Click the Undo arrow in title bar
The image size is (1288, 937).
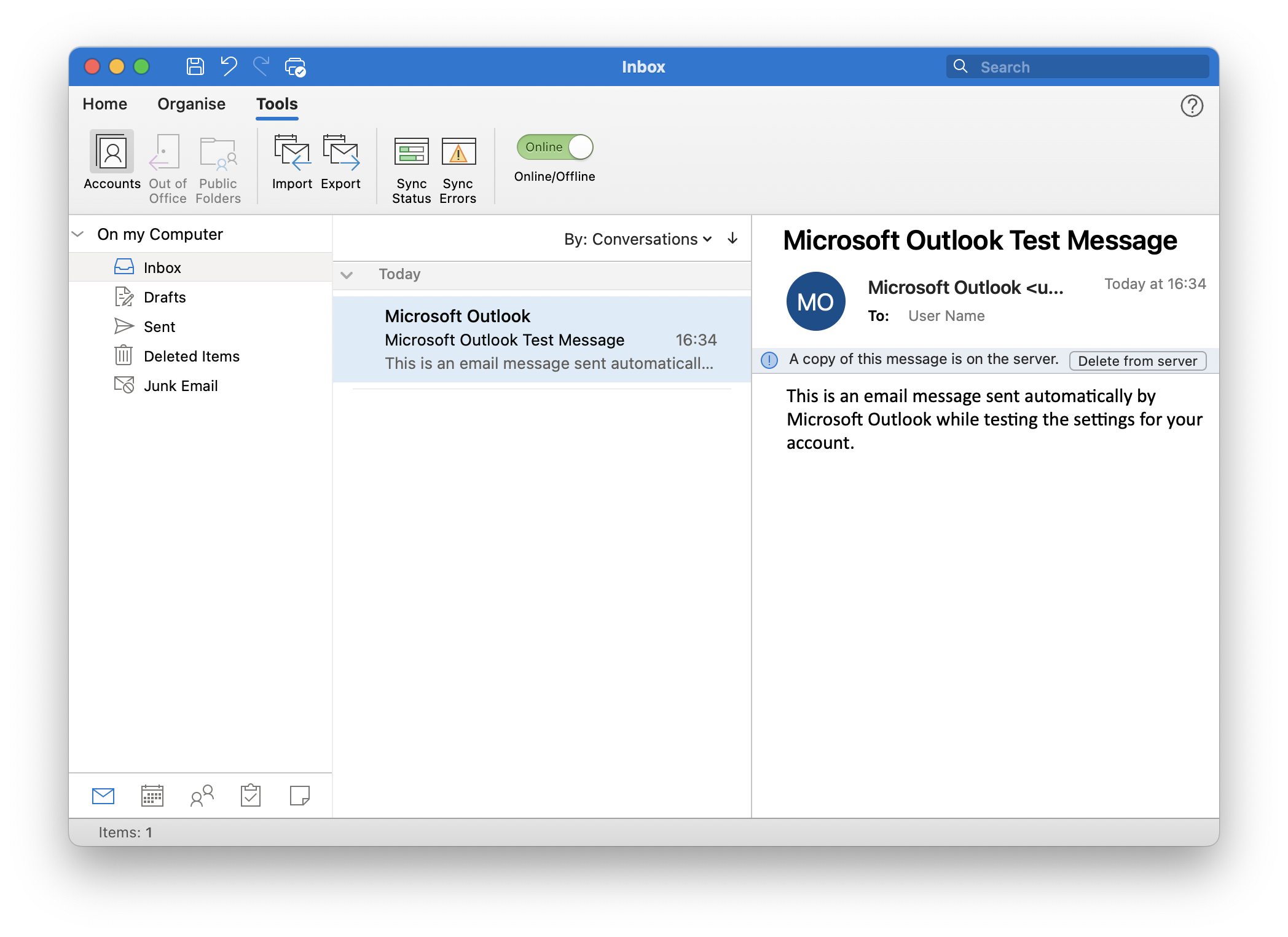coord(229,66)
